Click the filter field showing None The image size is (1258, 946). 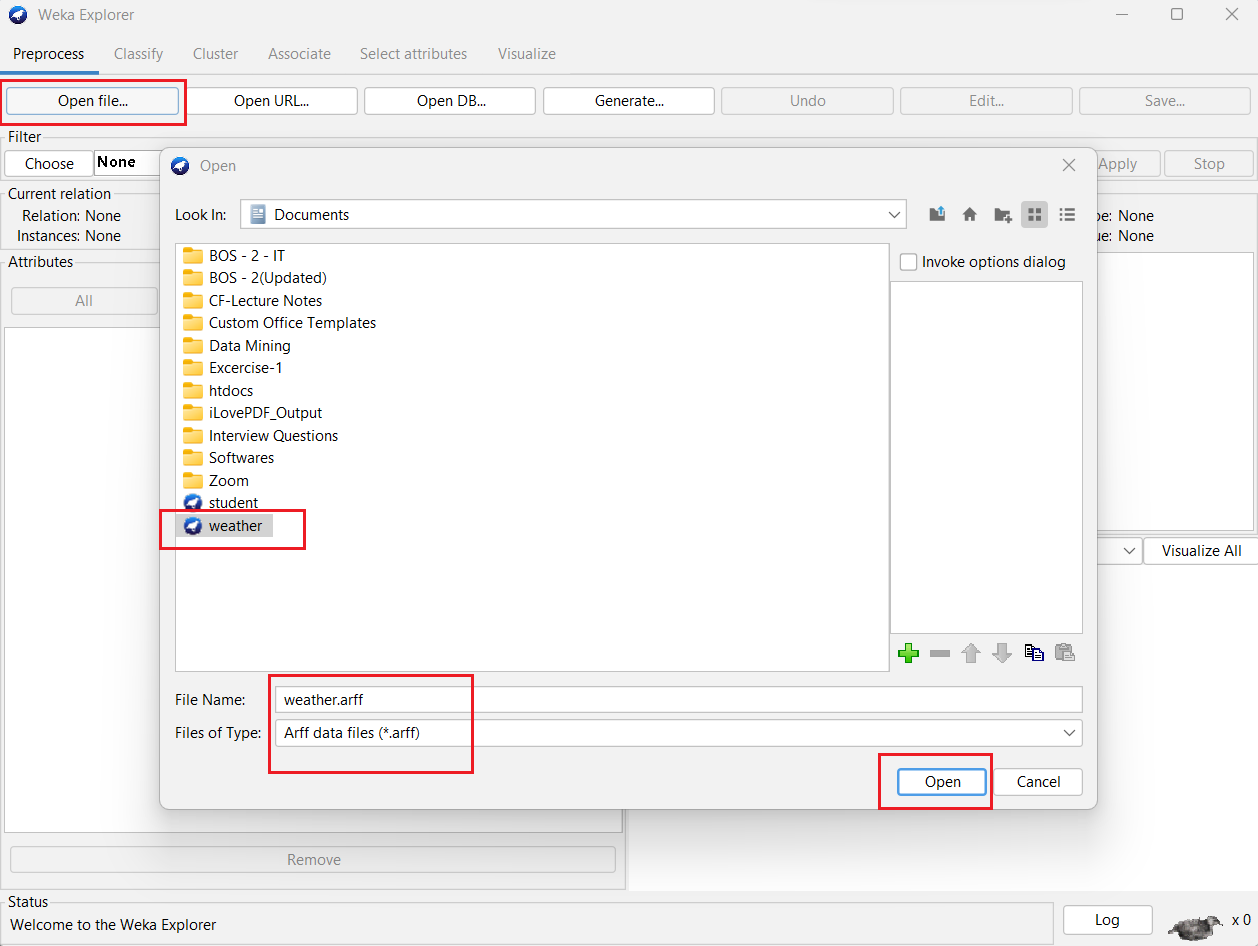click(128, 163)
